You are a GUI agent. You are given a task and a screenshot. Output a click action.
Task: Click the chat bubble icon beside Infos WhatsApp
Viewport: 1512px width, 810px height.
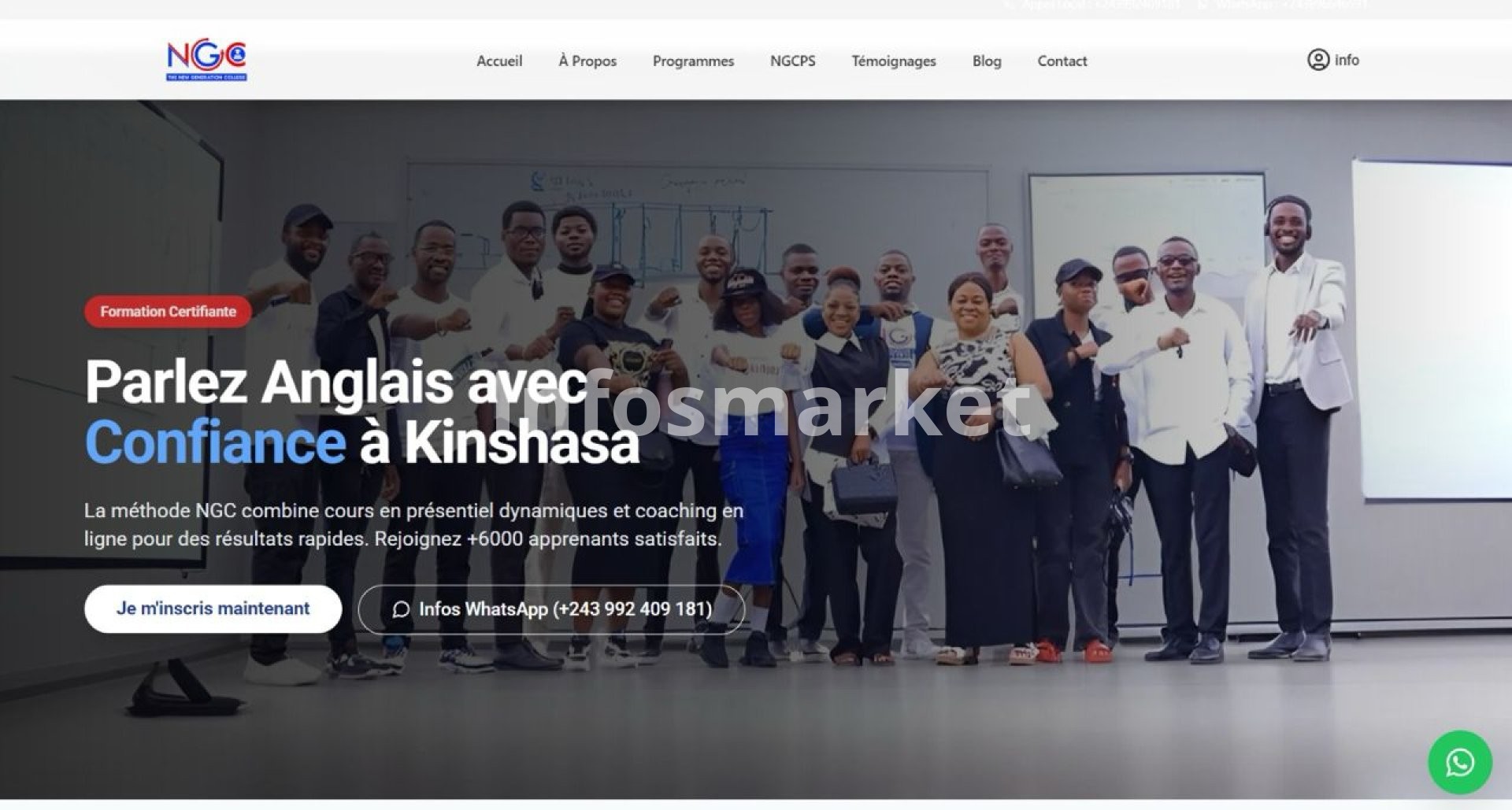pos(401,609)
